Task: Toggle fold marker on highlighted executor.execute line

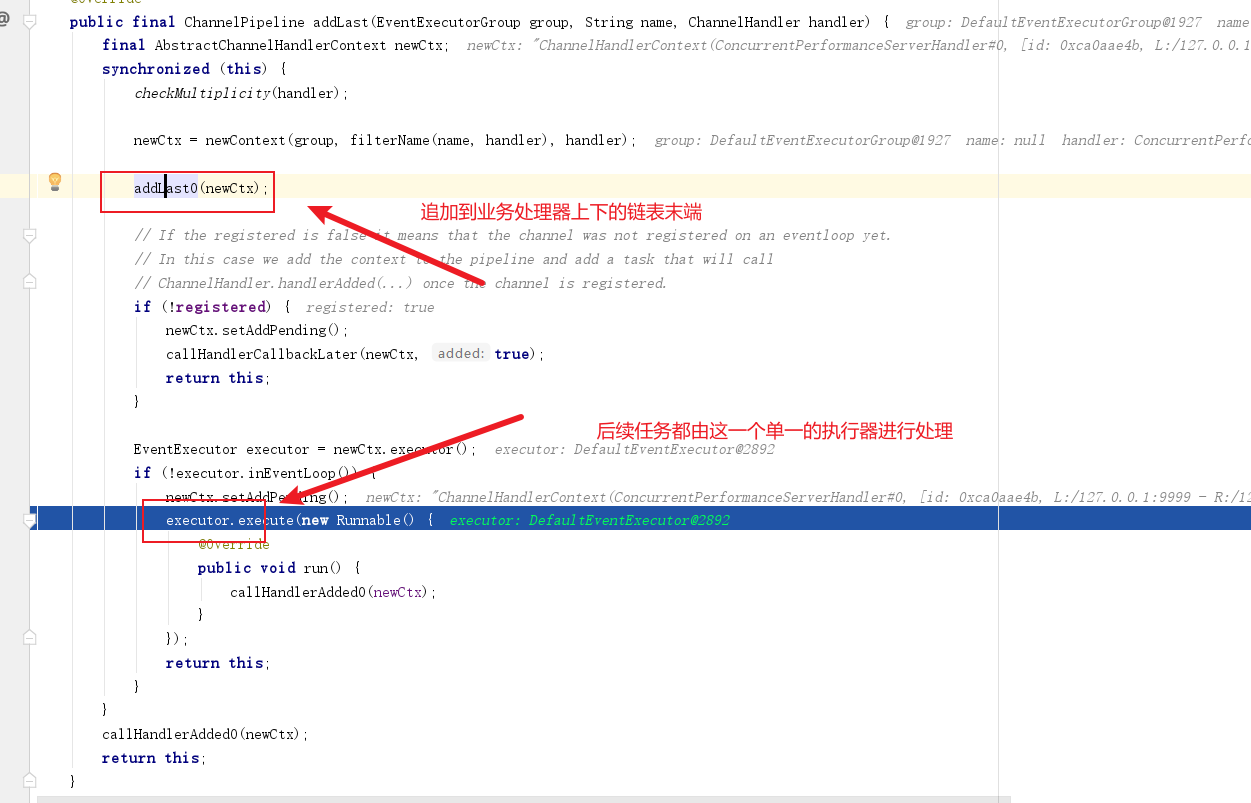Action: pyautogui.click(x=30, y=520)
